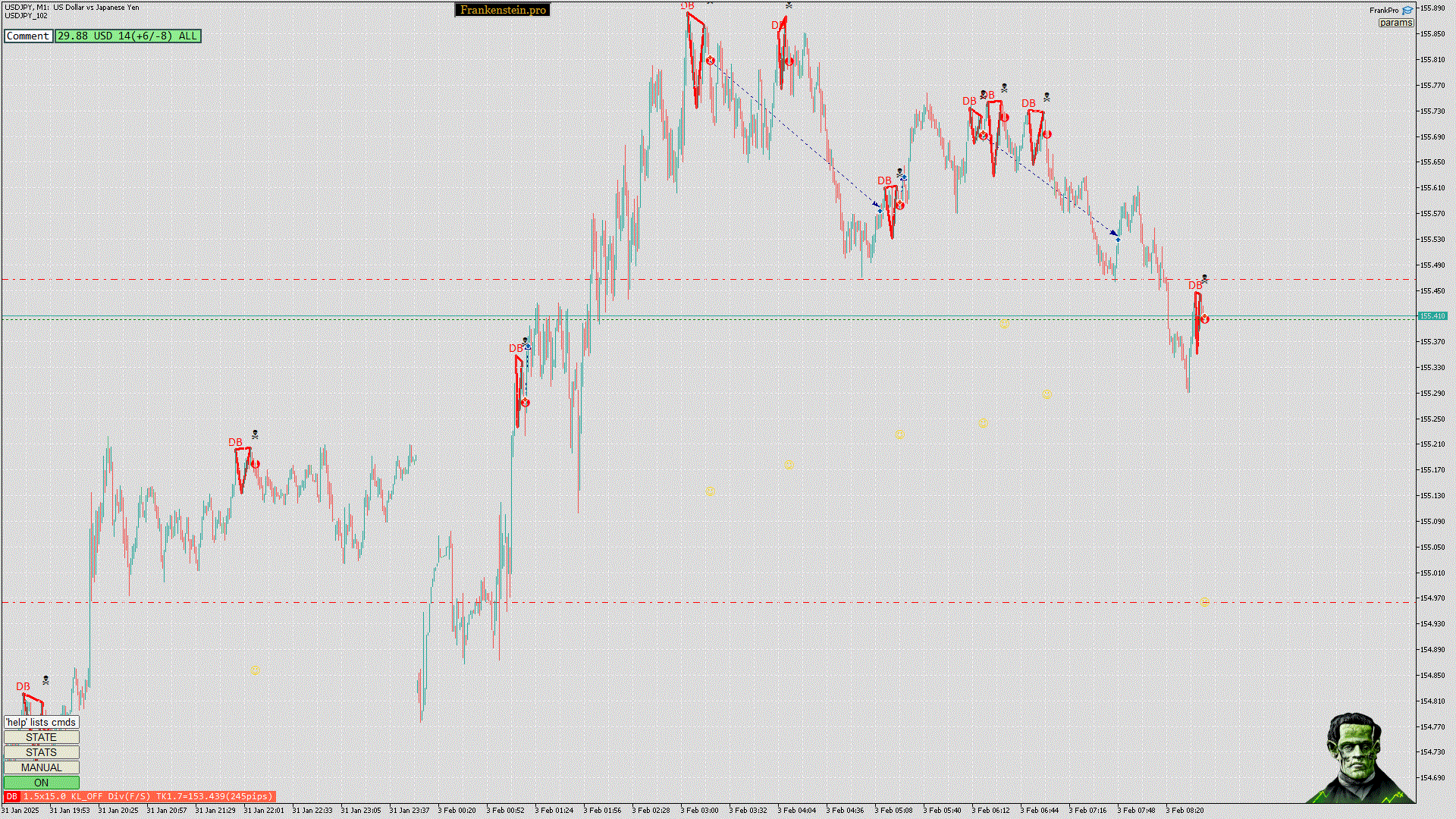Select yellow smiley marker at the 155.29 level
The width and height of the screenshot is (1456, 819).
point(1046,394)
